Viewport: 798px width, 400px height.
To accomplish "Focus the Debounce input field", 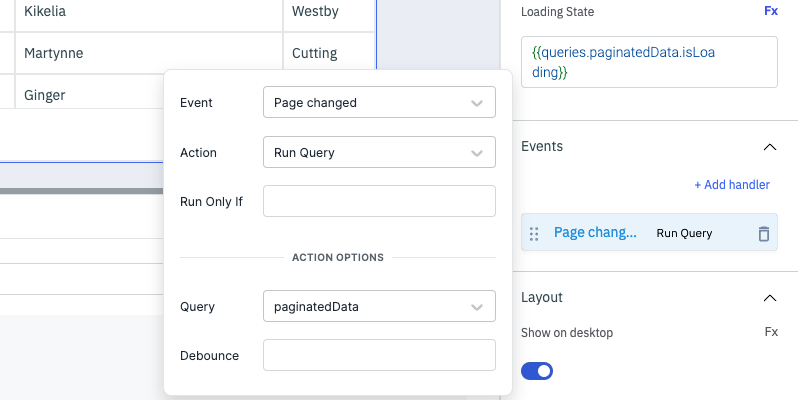I will (x=378, y=356).
